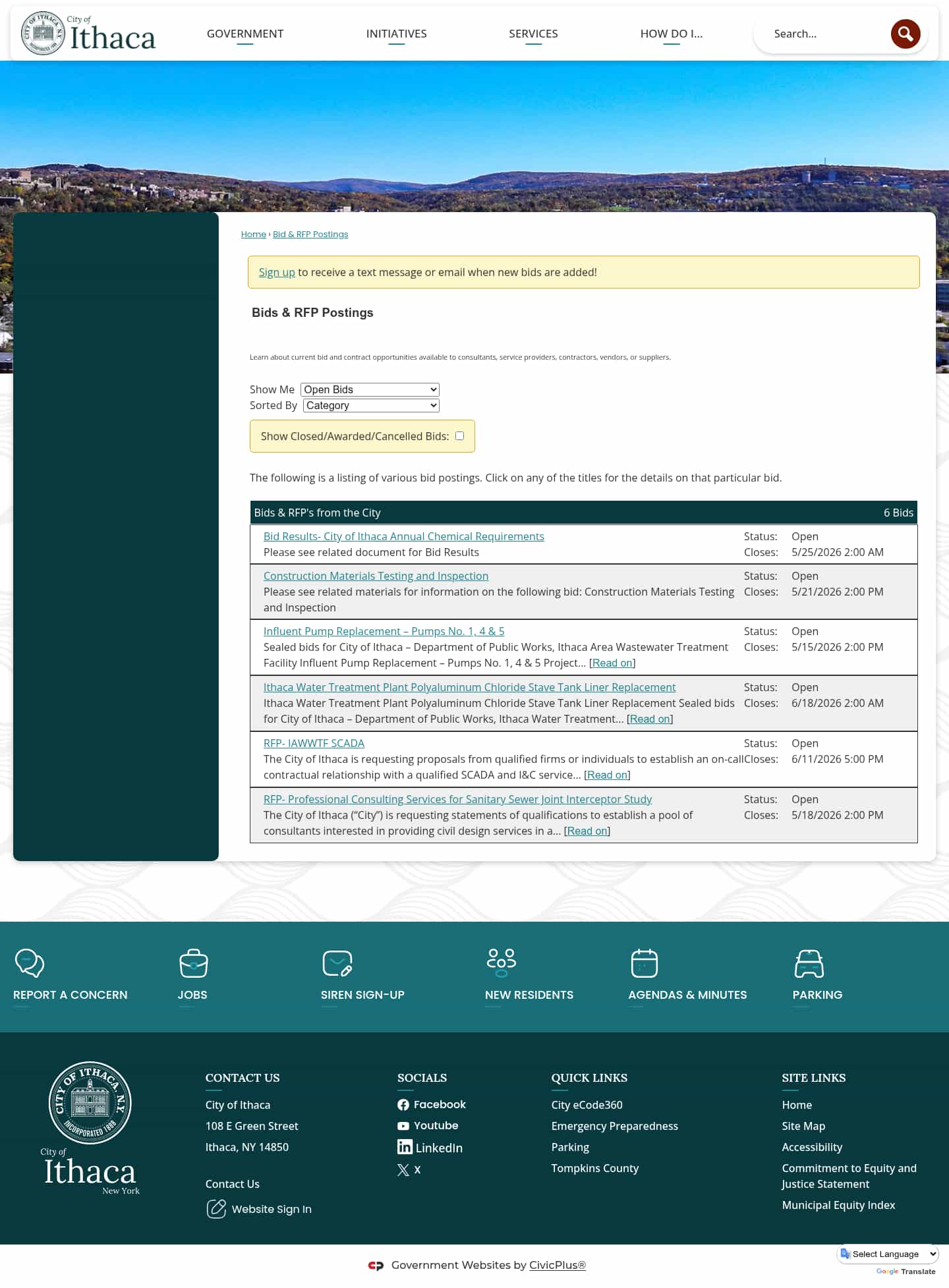Image resolution: width=949 pixels, height=1288 pixels.
Task: Click the Report a Concern speech bubble icon
Action: coord(30,963)
